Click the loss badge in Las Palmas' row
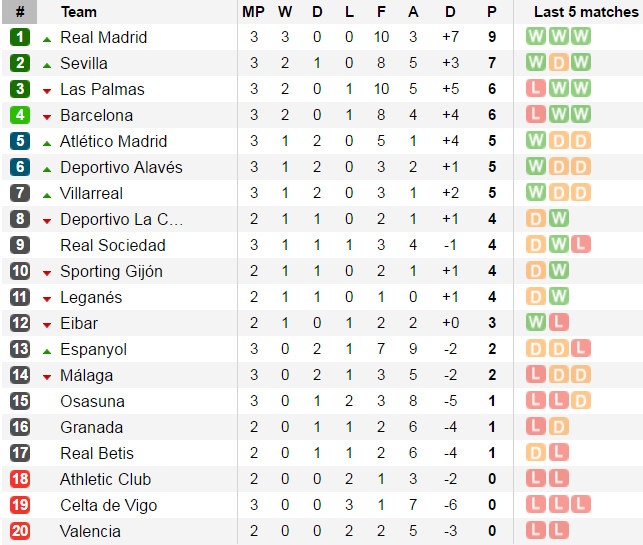Viewport: 643px width, 545px height. click(536, 89)
